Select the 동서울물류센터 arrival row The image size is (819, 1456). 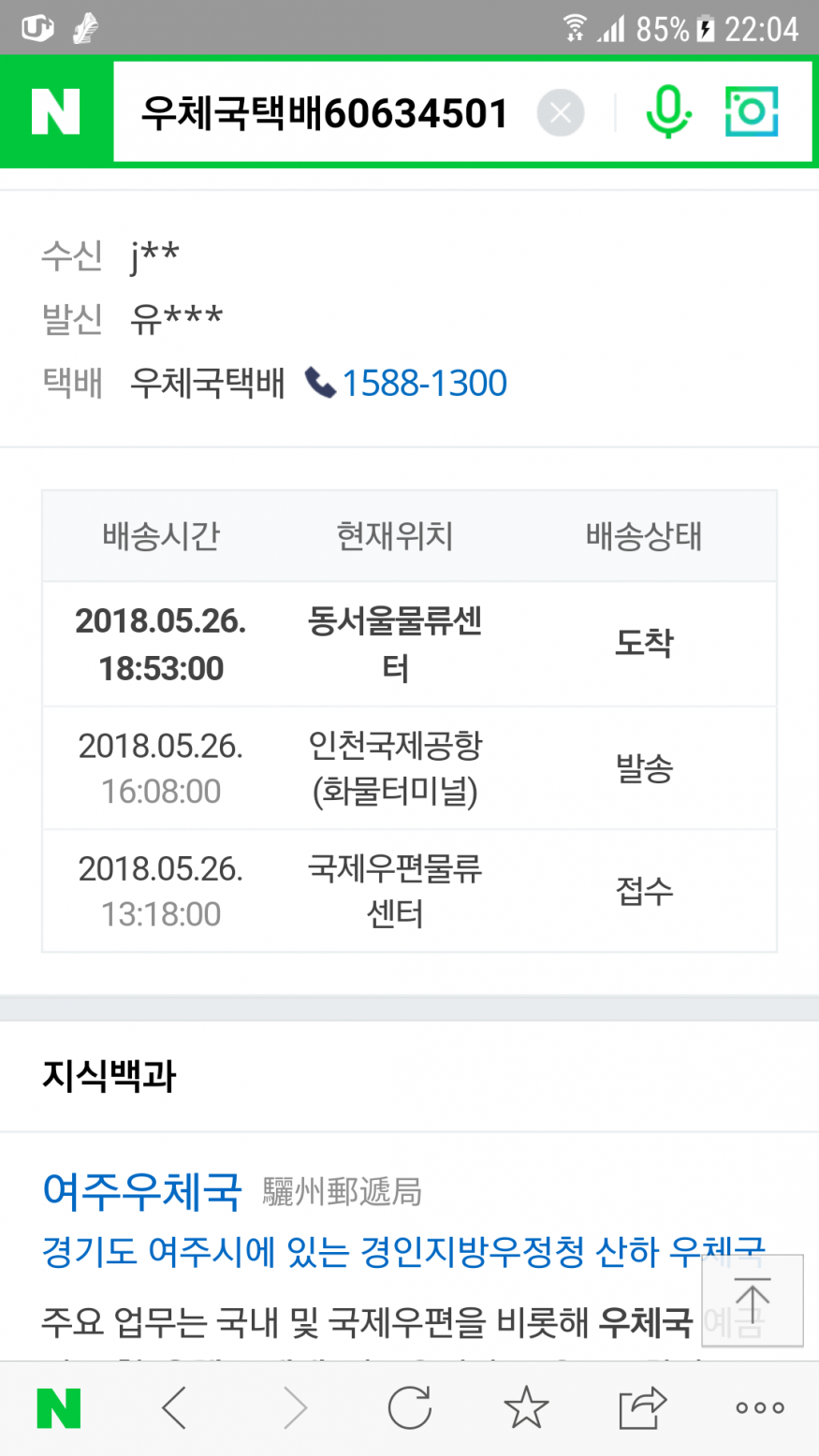(409, 644)
